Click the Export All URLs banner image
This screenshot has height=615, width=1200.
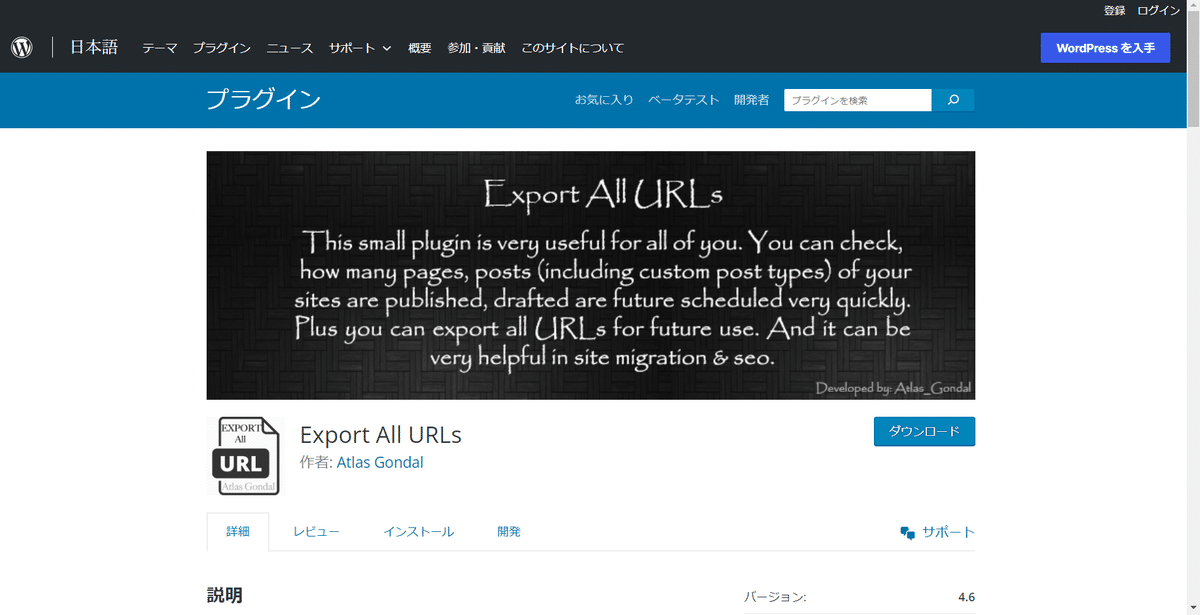point(590,275)
